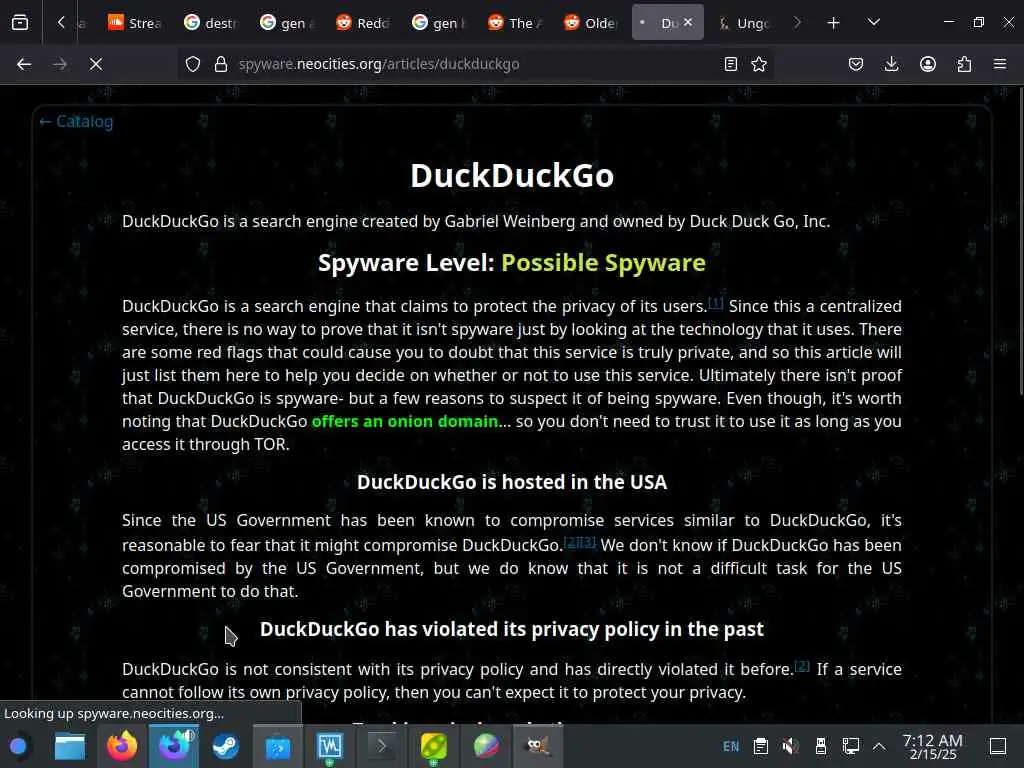Viewport: 1024px width, 768px height.
Task: Open the list all tabs dropdown
Action: 874,23
